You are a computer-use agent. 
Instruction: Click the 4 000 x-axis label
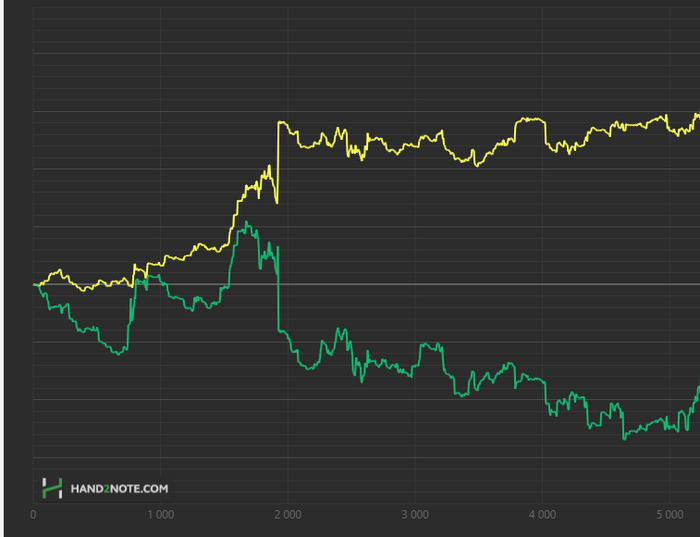tap(542, 515)
